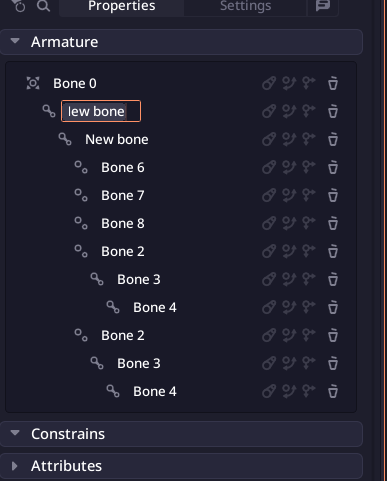Viewport: 387px width, 481px height.
Task: Collapse the Armature section
Action: pyautogui.click(x=15, y=41)
